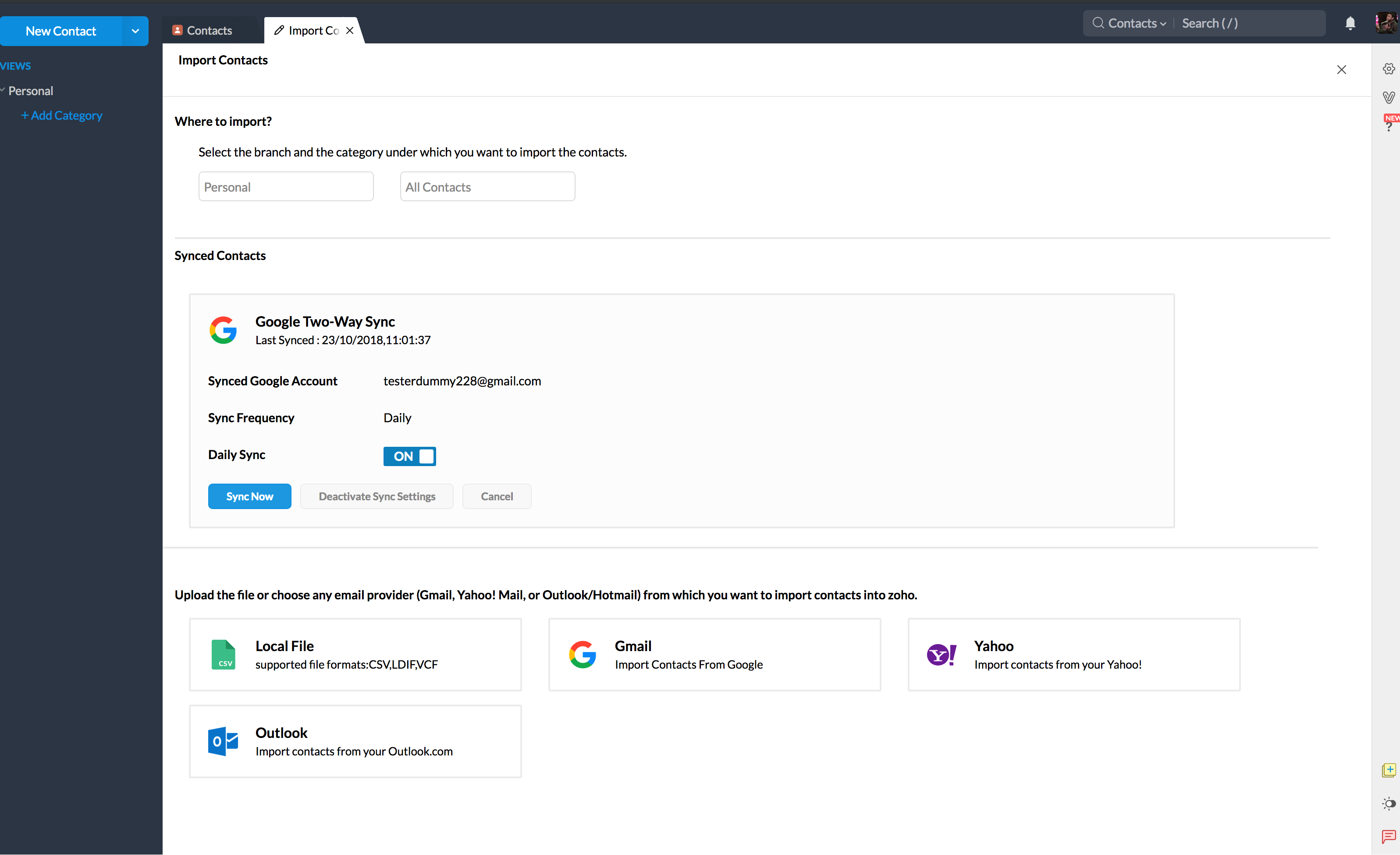
Task: Click testerdummy228@gmail.com account text
Action: click(x=462, y=381)
